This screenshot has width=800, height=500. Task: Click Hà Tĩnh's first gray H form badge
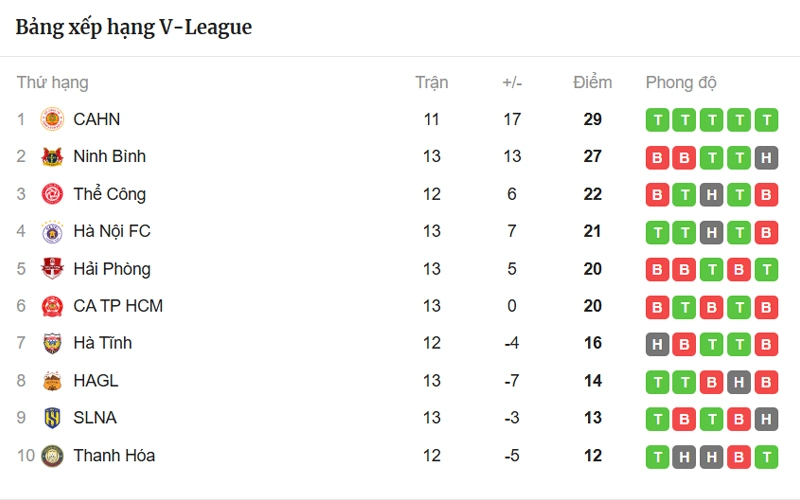(657, 344)
